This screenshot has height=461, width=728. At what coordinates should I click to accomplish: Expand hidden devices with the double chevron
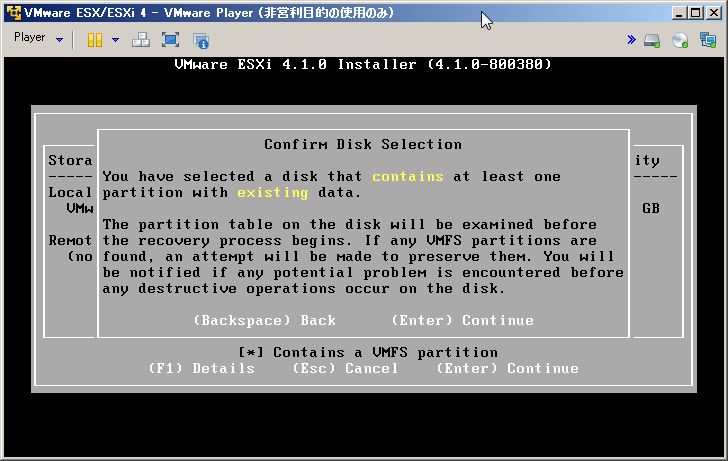(x=631, y=39)
